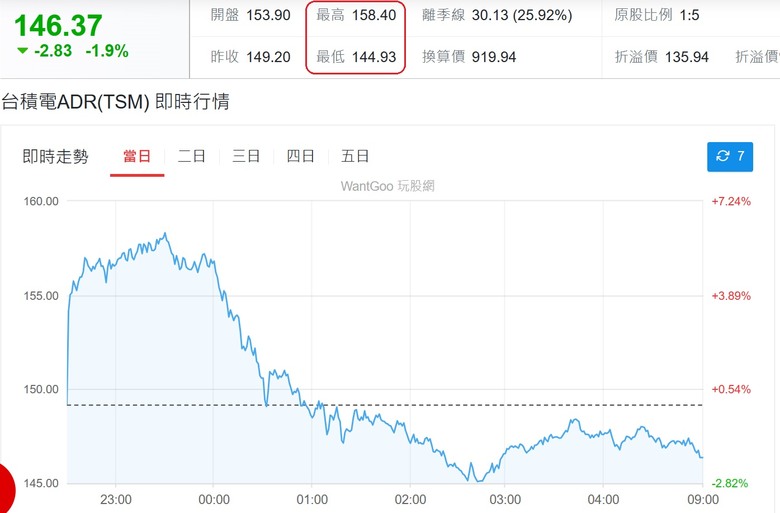
Task: Click the 昨收 149.20 field
Action: click(250, 57)
